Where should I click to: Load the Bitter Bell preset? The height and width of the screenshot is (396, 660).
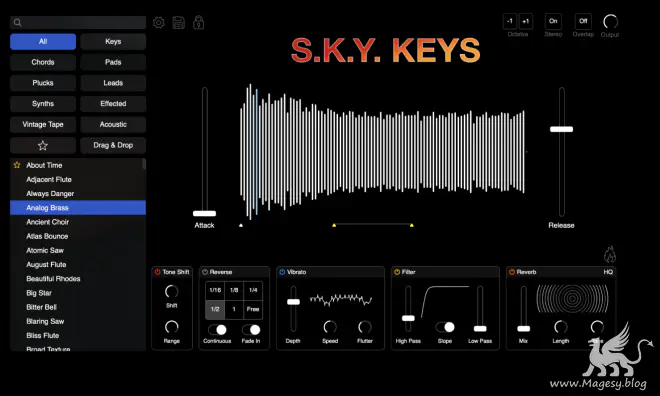point(78,307)
